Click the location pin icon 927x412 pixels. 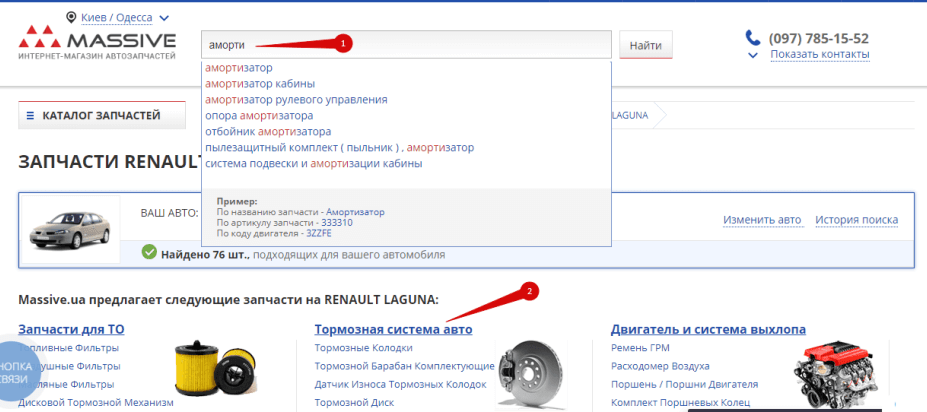pyautogui.click(x=72, y=18)
